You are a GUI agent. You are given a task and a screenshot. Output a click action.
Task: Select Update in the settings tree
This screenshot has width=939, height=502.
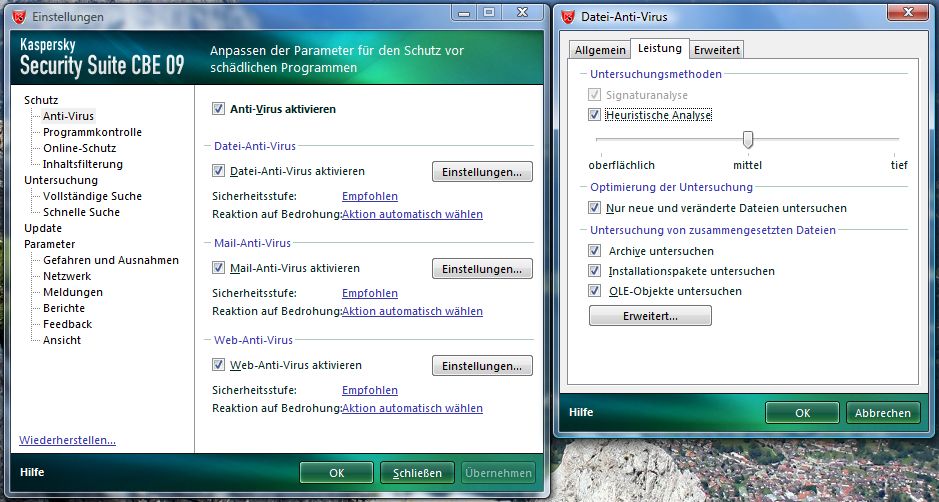43,228
